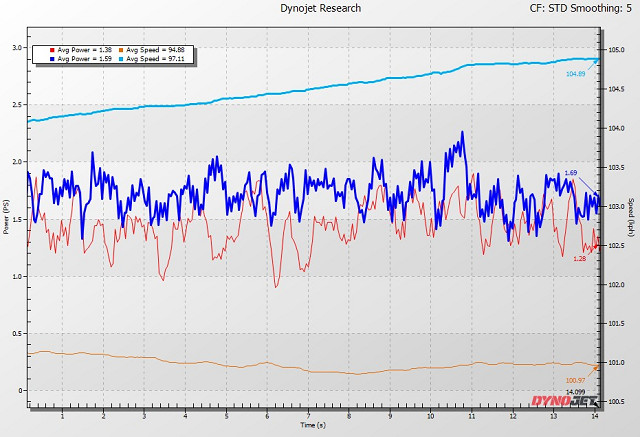Image resolution: width=640 pixels, height=437 pixels.
Task: Click the Time (s) axis label
Action: [x=312, y=425]
